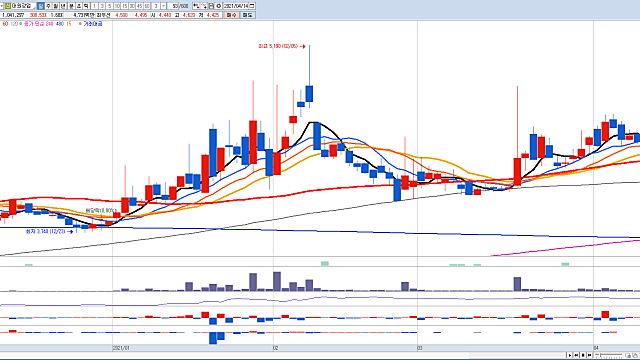The image size is (640, 360).
Task: Choose the 10 interval preset button
Action: 117,6
